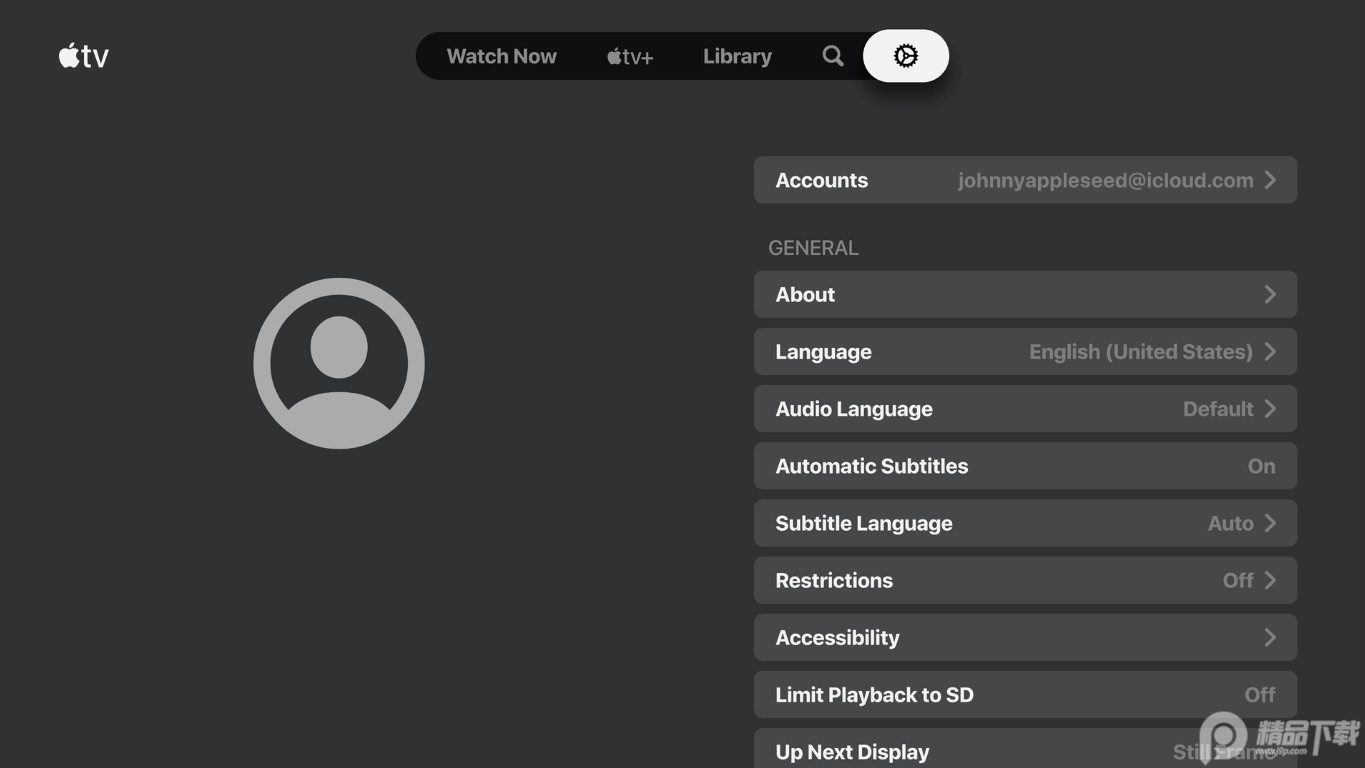Click the profile avatar placeholder image
1365x768 pixels.
point(339,362)
